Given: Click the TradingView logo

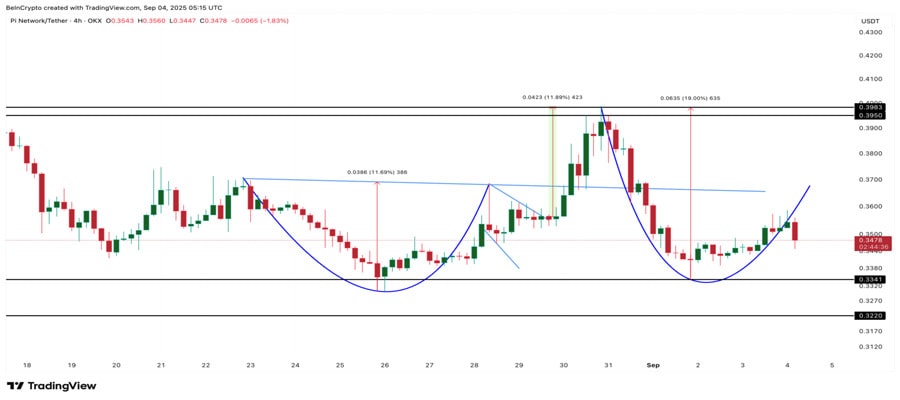Looking at the screenshot, I should point(51,386).
